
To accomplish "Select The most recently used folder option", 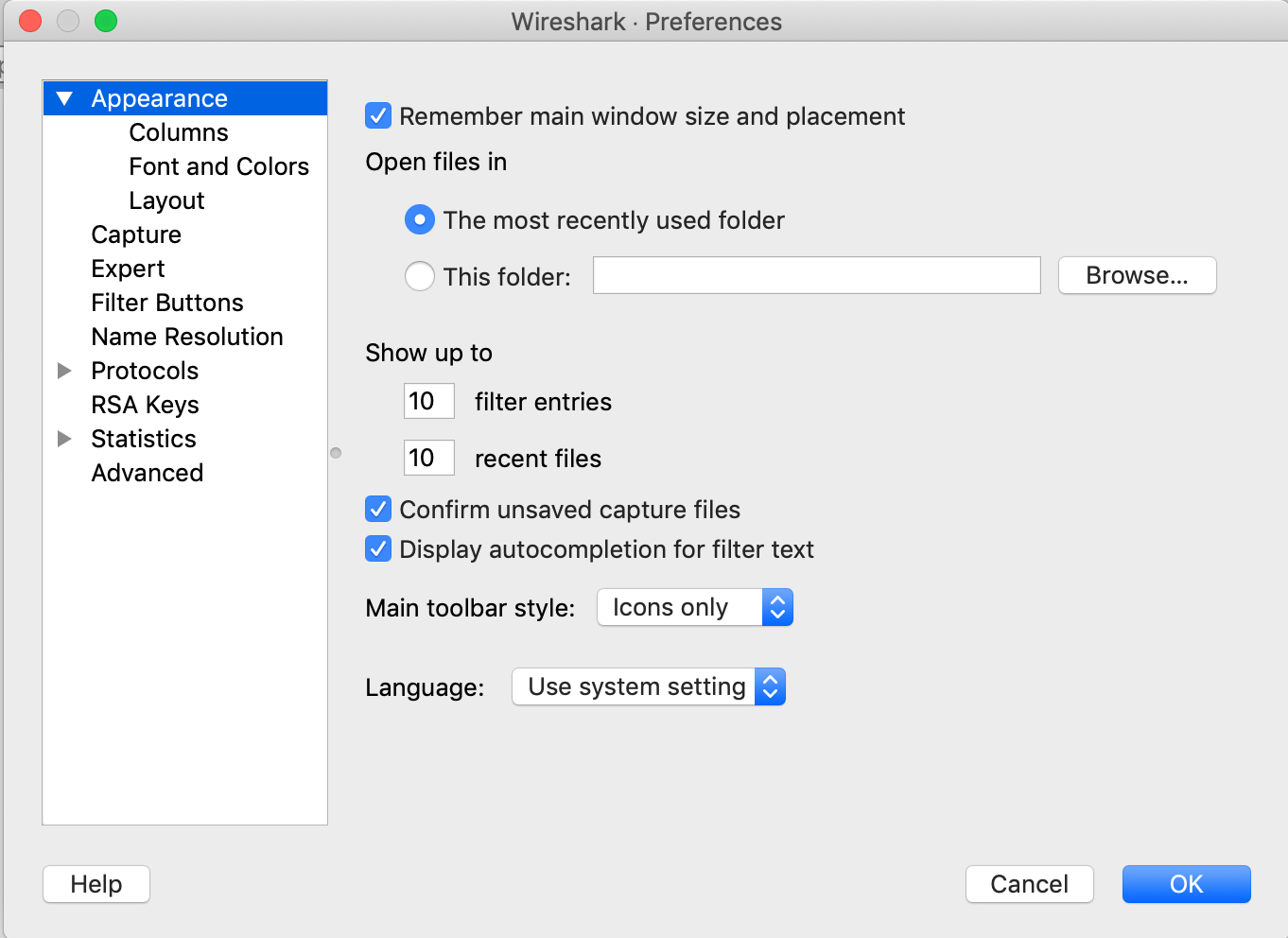I will pyautogui.click(x=420, y=220).
